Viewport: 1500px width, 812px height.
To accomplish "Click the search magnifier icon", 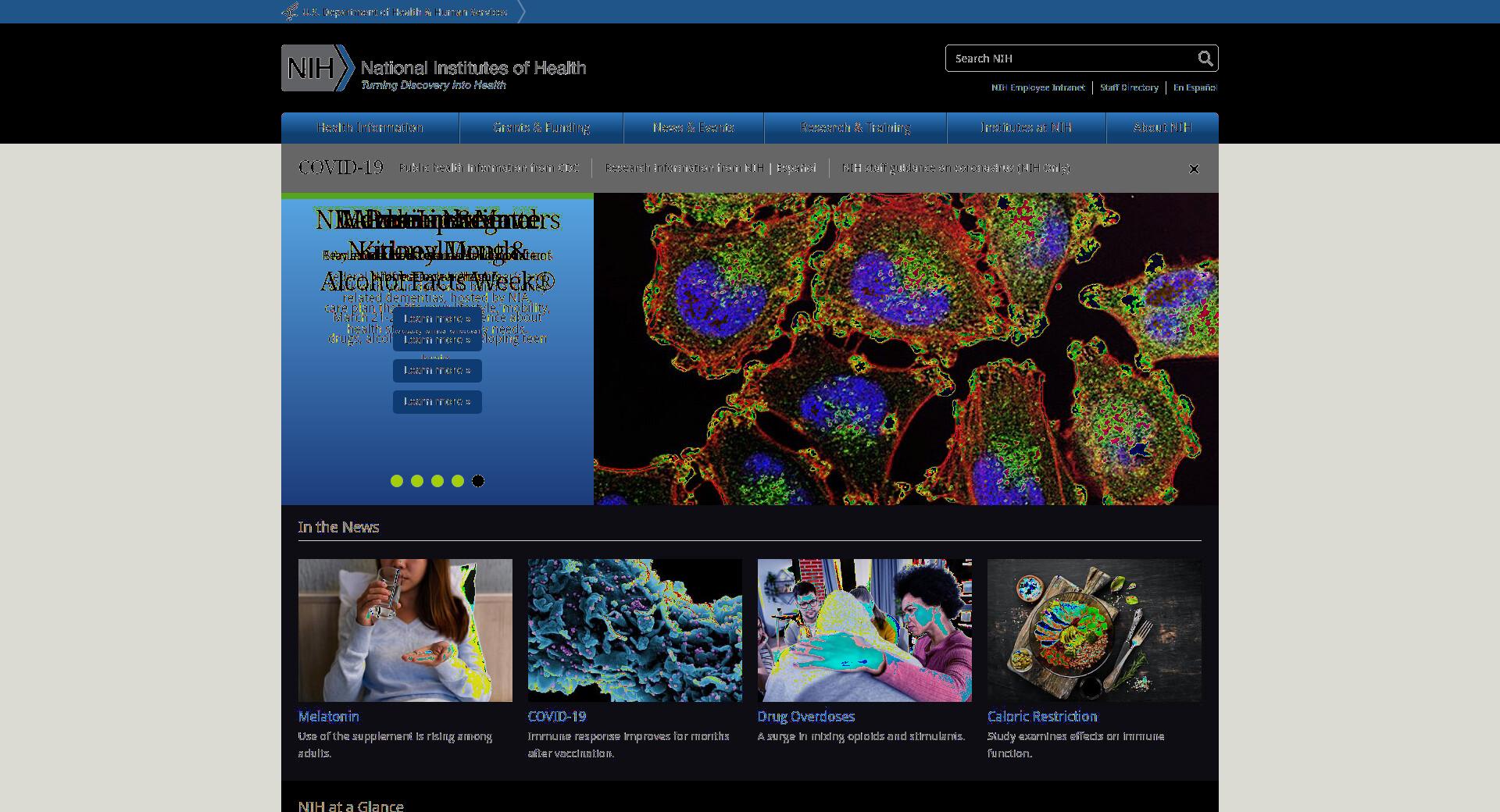I will pos(1205,59).
